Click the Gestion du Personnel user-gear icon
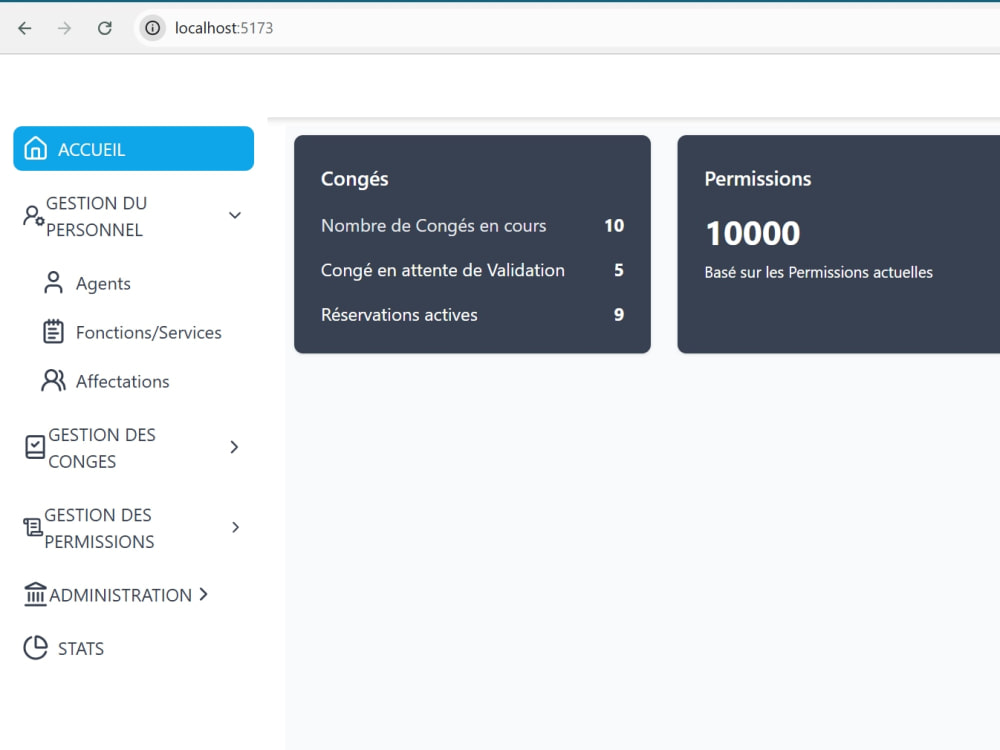 tap(33, 216)
